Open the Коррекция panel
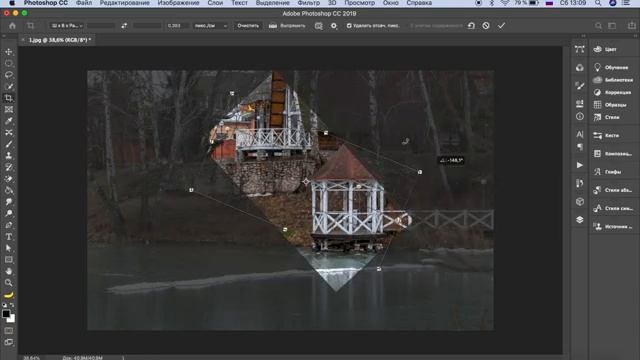Viewport: 640px width, 360px height. (x=612, y=93)
